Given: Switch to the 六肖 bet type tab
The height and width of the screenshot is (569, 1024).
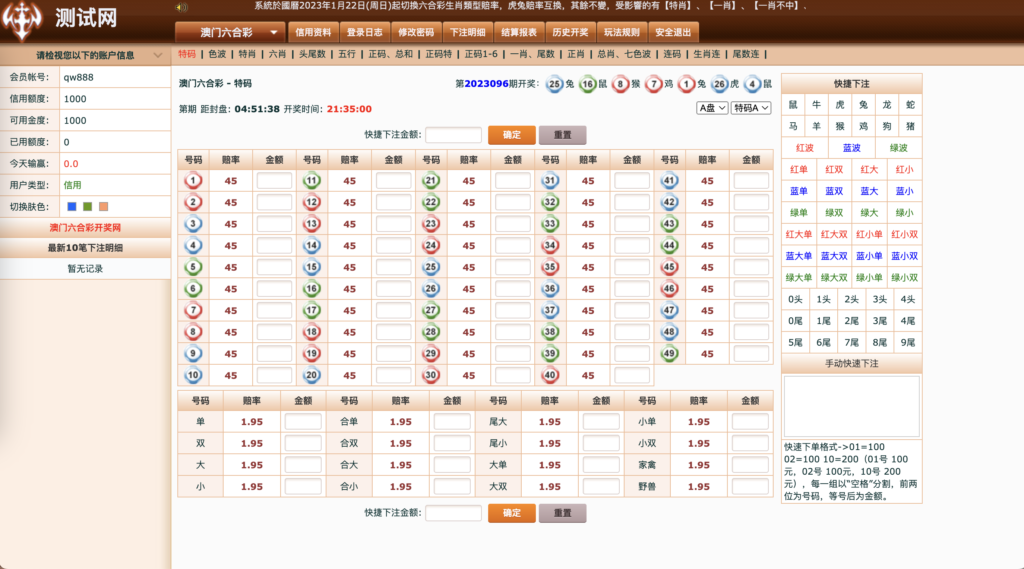Looking at the screenshot, I should coord(277,54).
